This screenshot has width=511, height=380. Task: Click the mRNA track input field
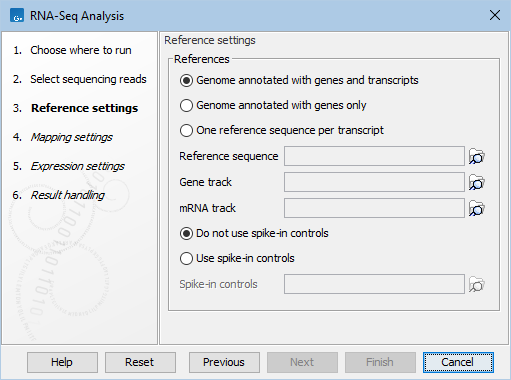[x=374, y=208]
